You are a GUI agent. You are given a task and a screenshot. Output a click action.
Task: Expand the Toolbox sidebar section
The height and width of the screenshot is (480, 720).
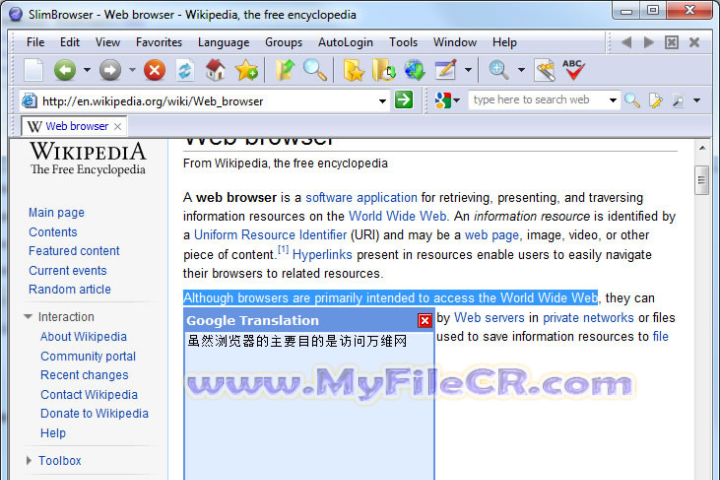(x=29, y=460)
